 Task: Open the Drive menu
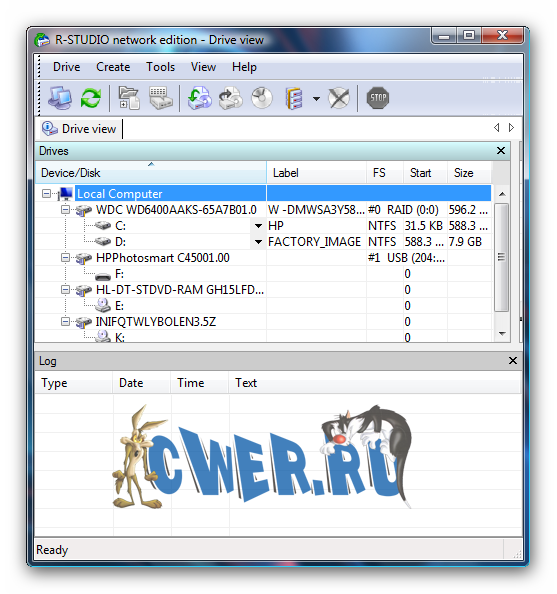67,67
